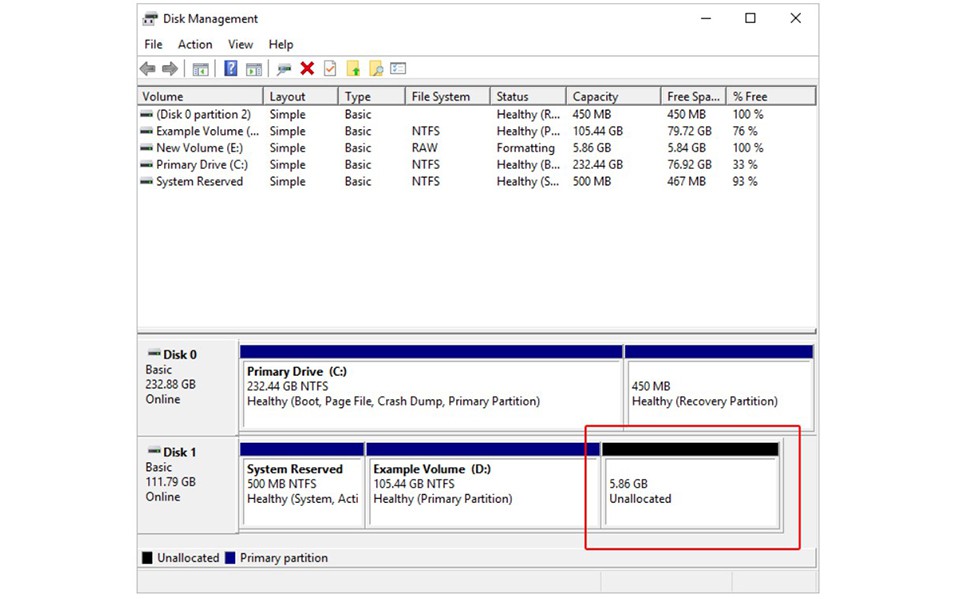The image size is (960, 599).
Task: Click the checkmark page properties icon
Action: pyautogui.click(x=330, y=69)
